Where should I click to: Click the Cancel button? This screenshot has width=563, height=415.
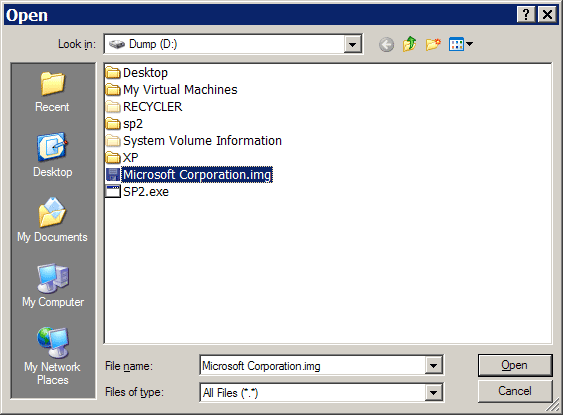(515, 391)
